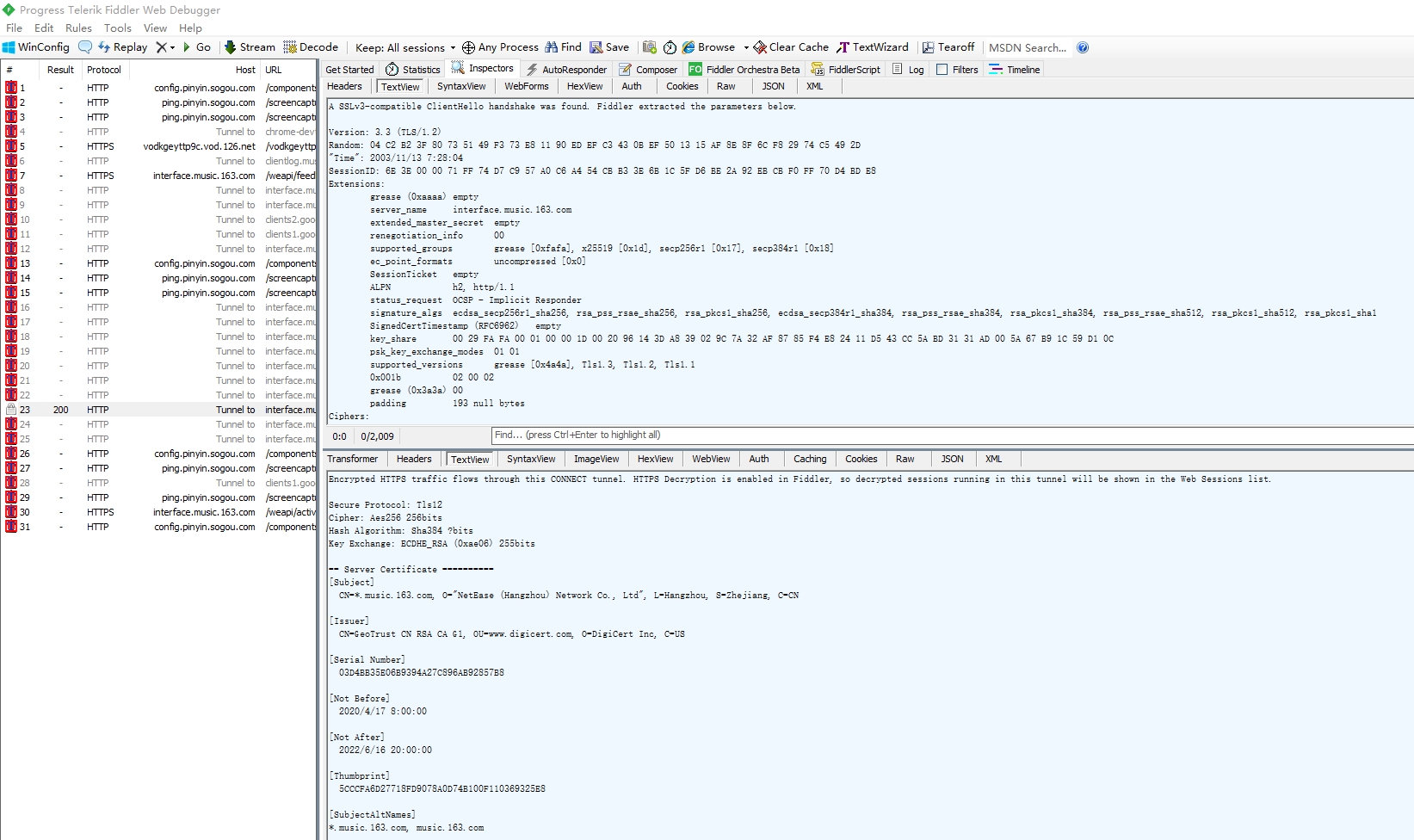Open the Edit menu

tap(44, 28)
